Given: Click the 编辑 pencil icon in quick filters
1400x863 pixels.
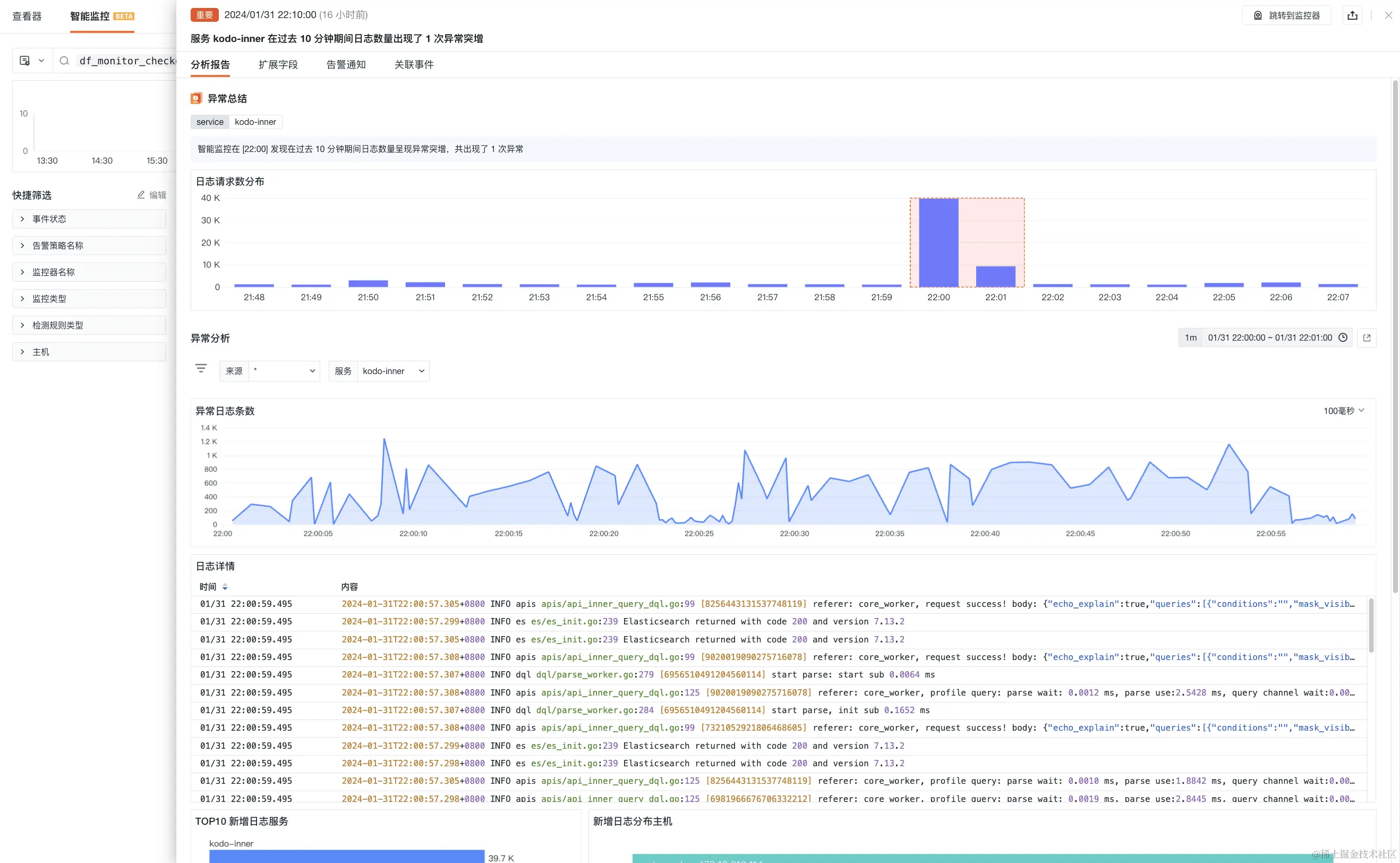Looking at the screenshot, I should pos(141,195).
